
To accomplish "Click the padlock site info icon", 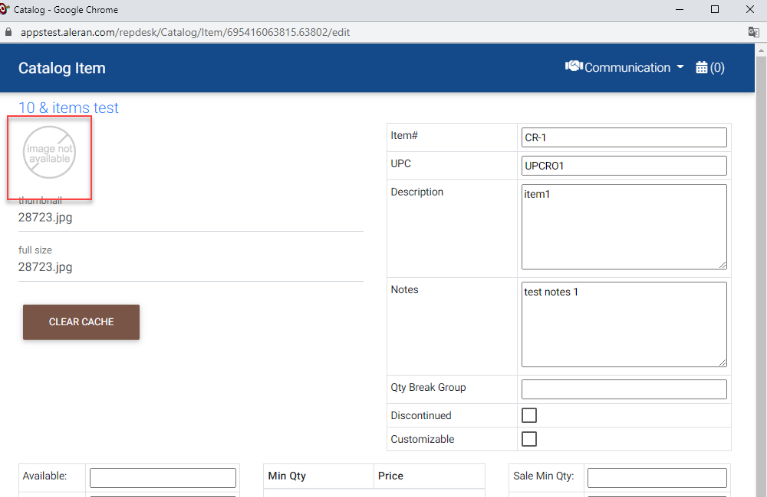I will click(8, 32).
